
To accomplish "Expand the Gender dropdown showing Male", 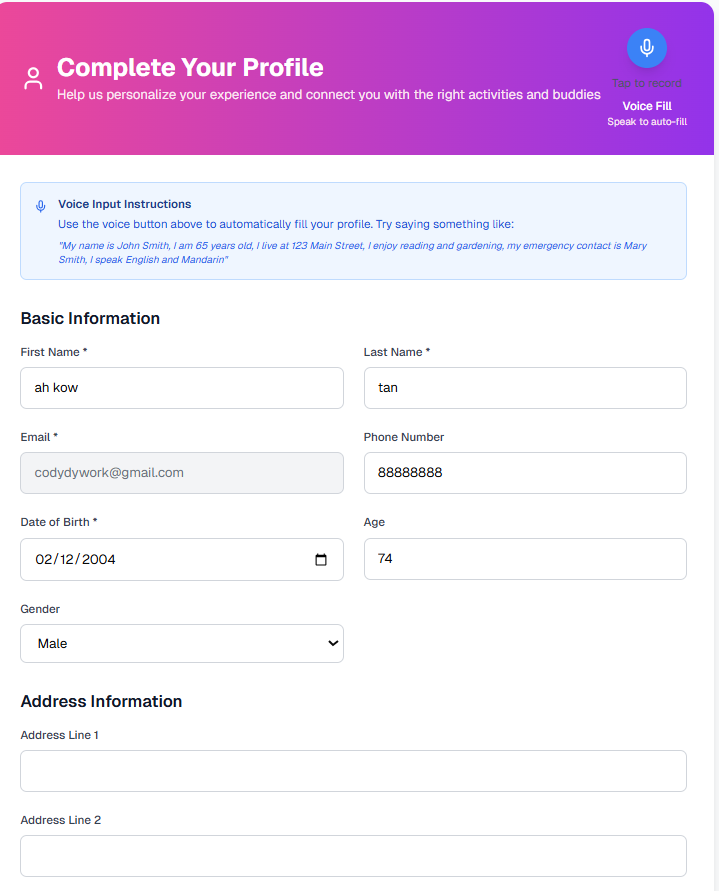I will 182,644.
